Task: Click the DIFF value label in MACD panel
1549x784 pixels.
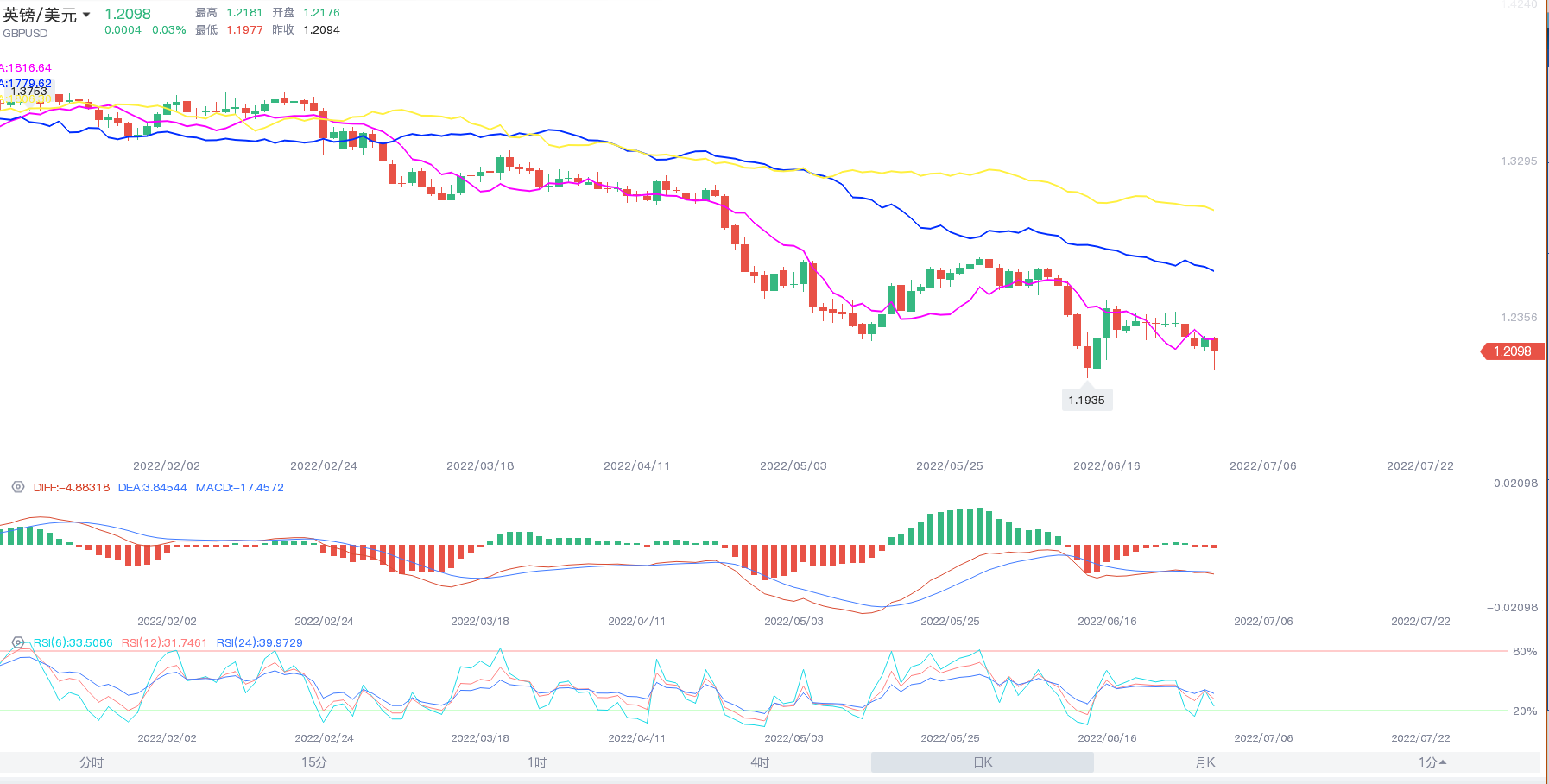Action: [72, 487]
